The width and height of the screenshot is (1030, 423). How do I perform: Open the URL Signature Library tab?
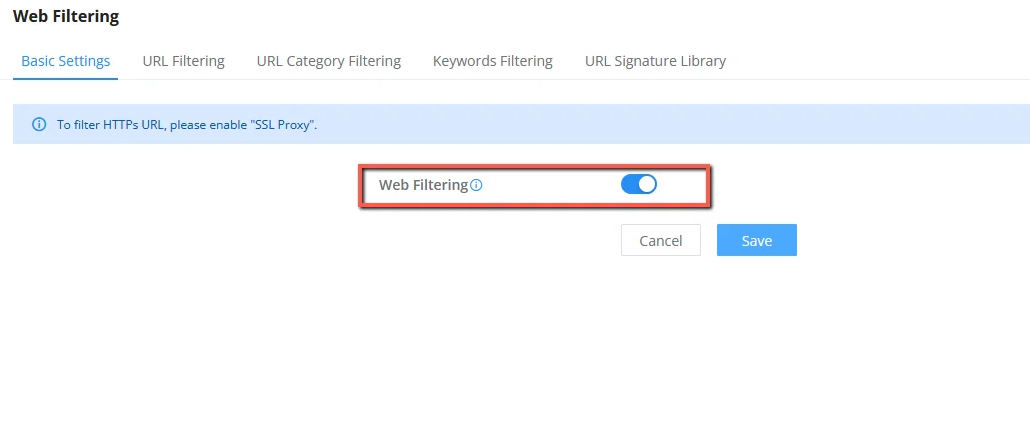point(655,61)
